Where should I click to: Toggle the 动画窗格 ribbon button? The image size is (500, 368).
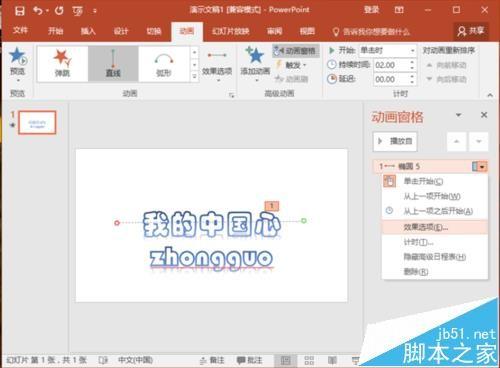point(295,51)
